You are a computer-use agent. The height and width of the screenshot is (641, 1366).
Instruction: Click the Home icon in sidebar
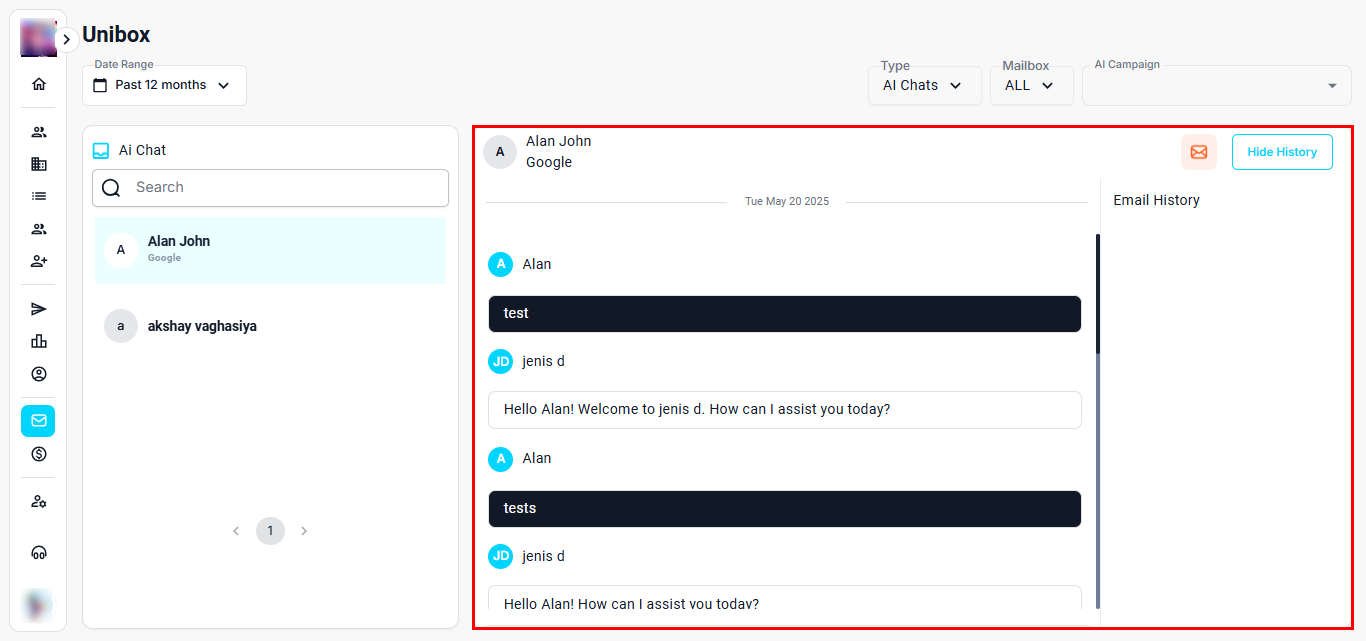pos(39,84)
